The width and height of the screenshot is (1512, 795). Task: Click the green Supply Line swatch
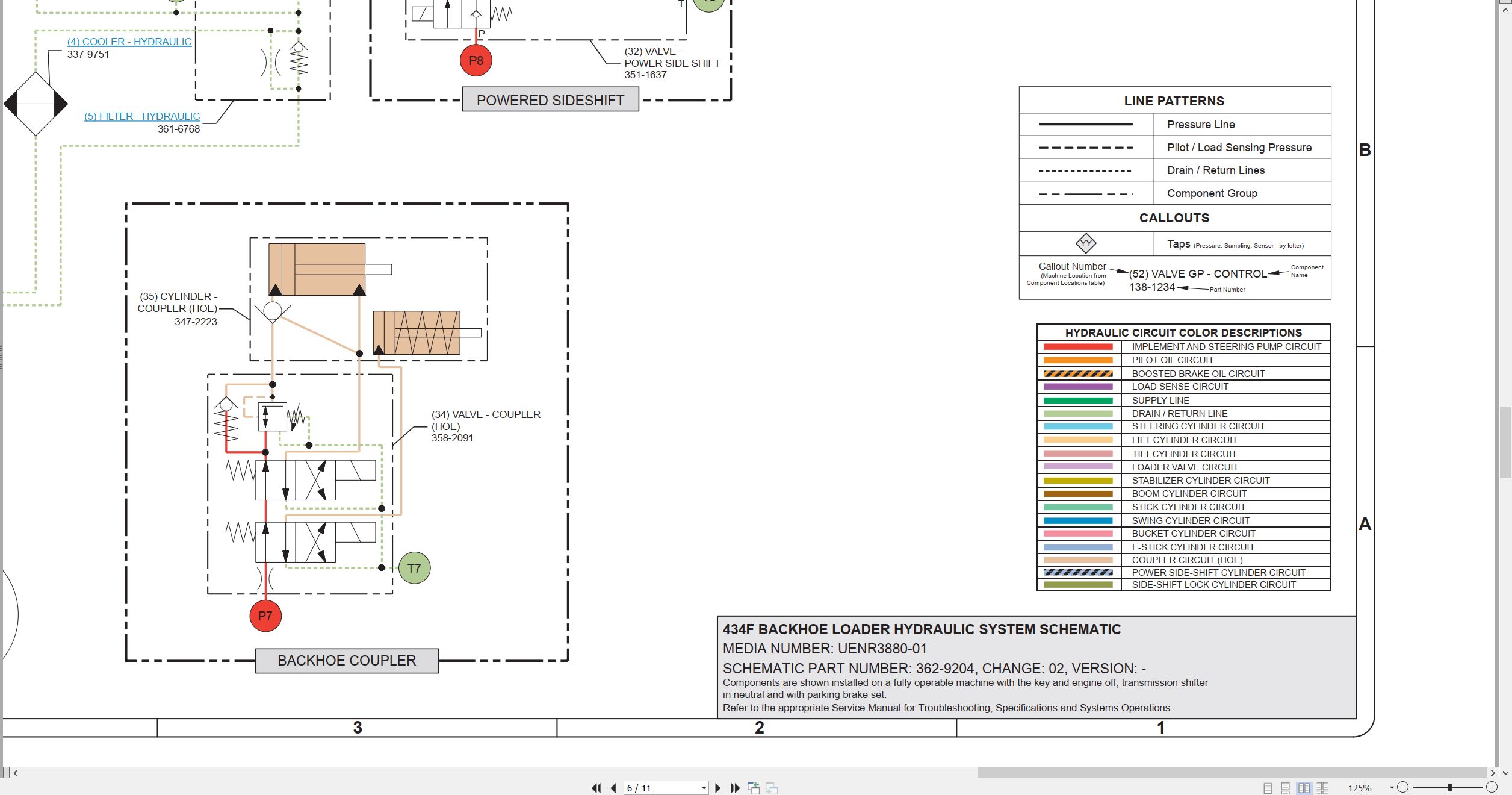point(1078,401)
